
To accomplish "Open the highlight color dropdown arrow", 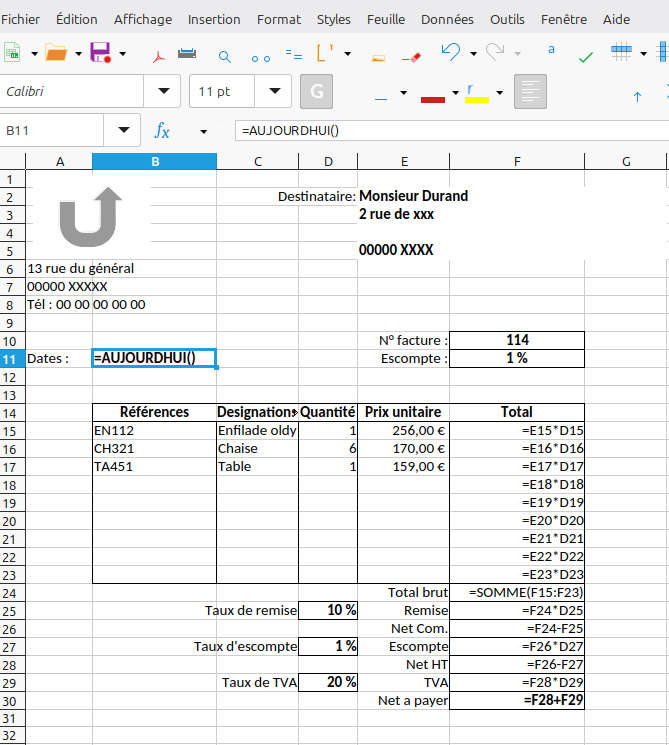I will 499,93.
